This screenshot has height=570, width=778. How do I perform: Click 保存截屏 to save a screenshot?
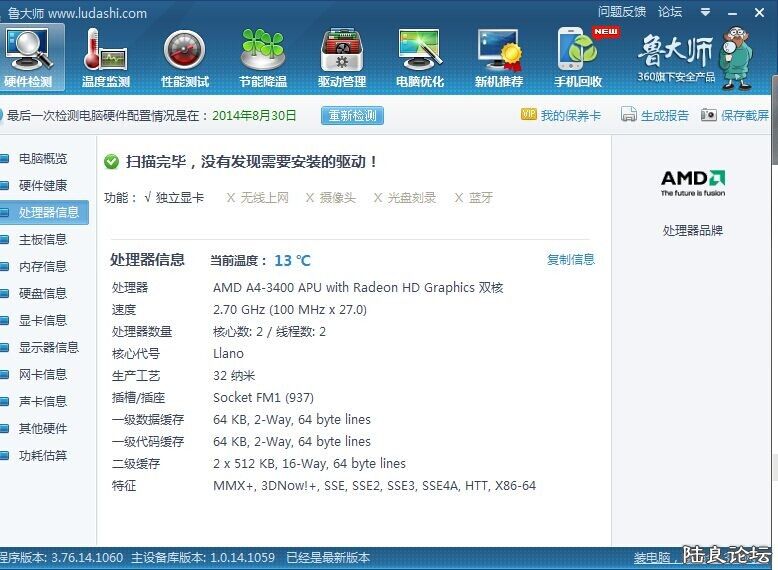click(736, 115)
